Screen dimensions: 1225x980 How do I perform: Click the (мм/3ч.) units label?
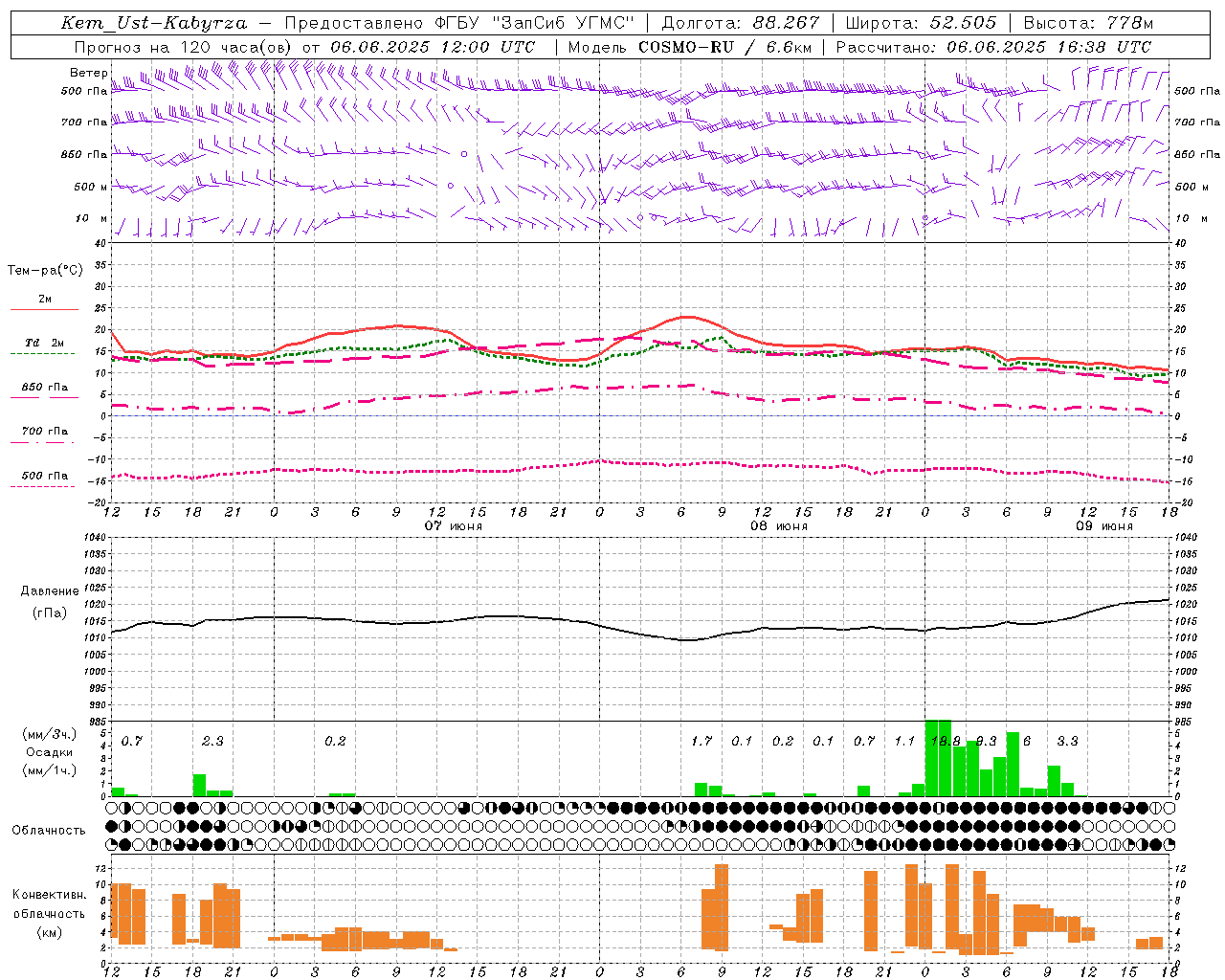coord(49,733)
